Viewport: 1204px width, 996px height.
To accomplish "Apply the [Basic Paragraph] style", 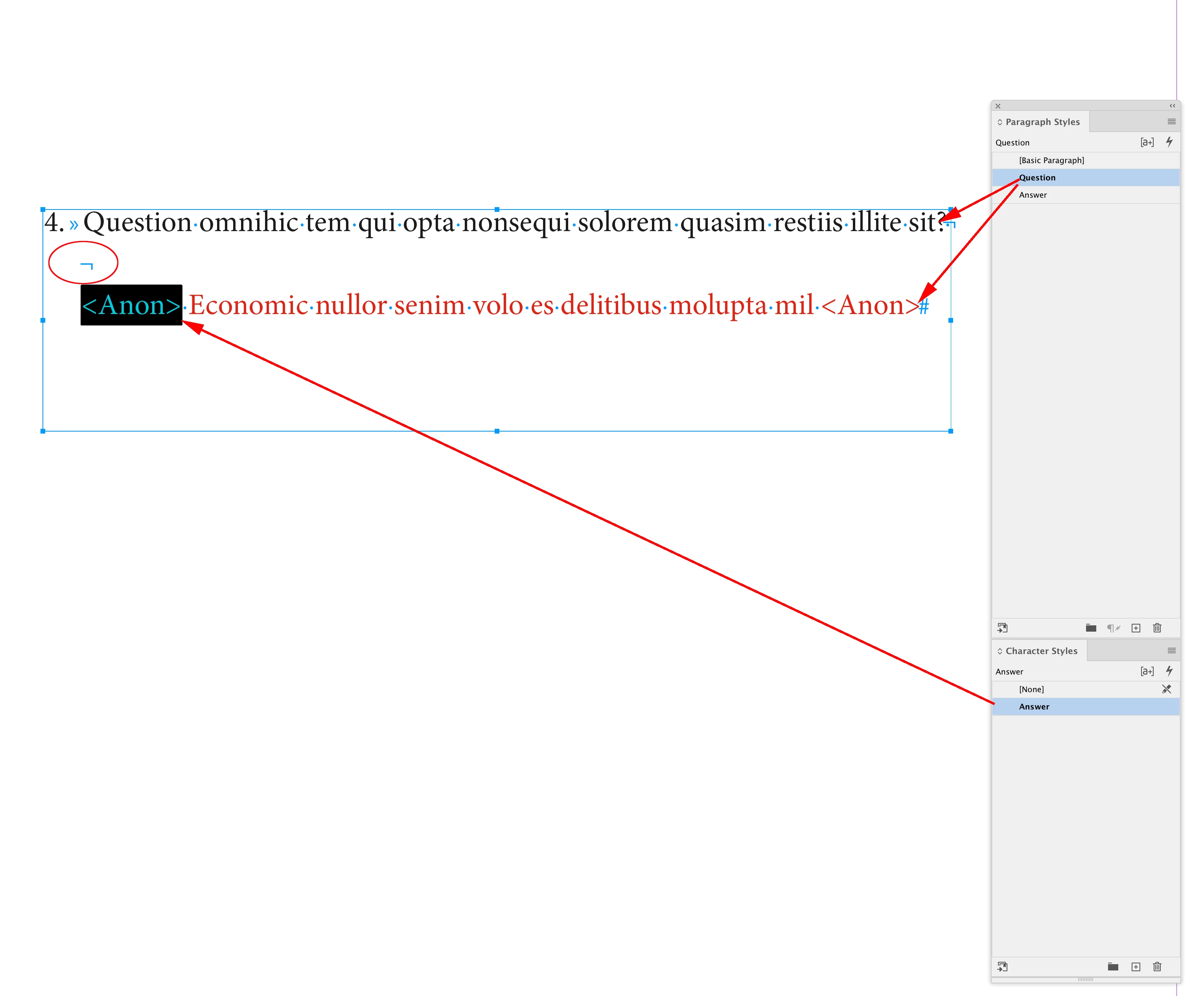I will click(x=1051, y=160).
